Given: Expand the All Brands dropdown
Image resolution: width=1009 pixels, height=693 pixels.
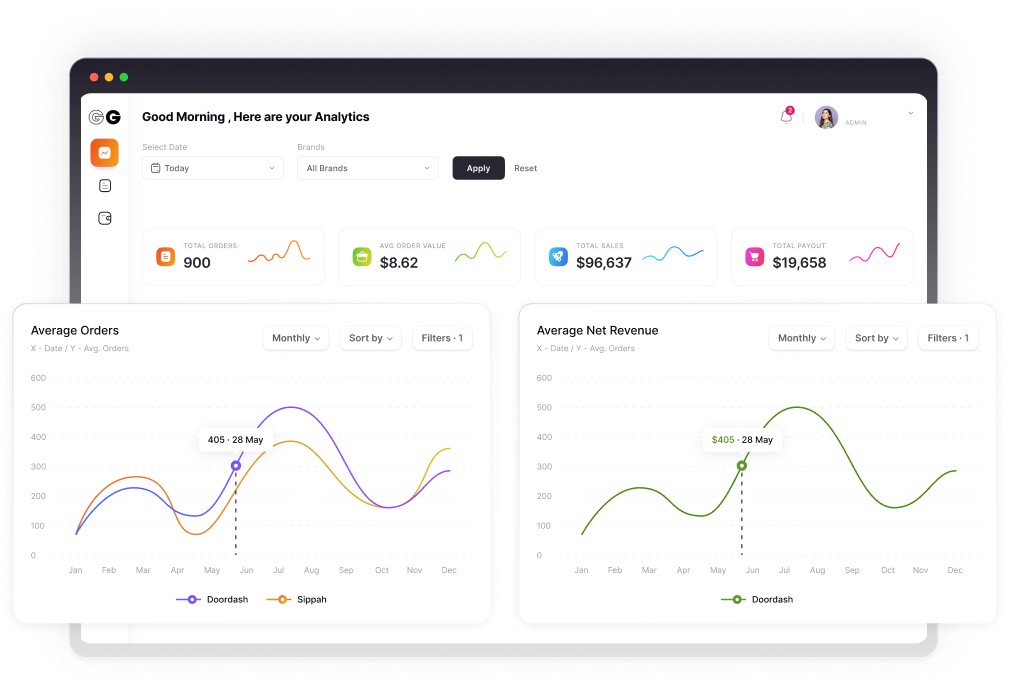Looking at the screenshot, I should point(367,168).
